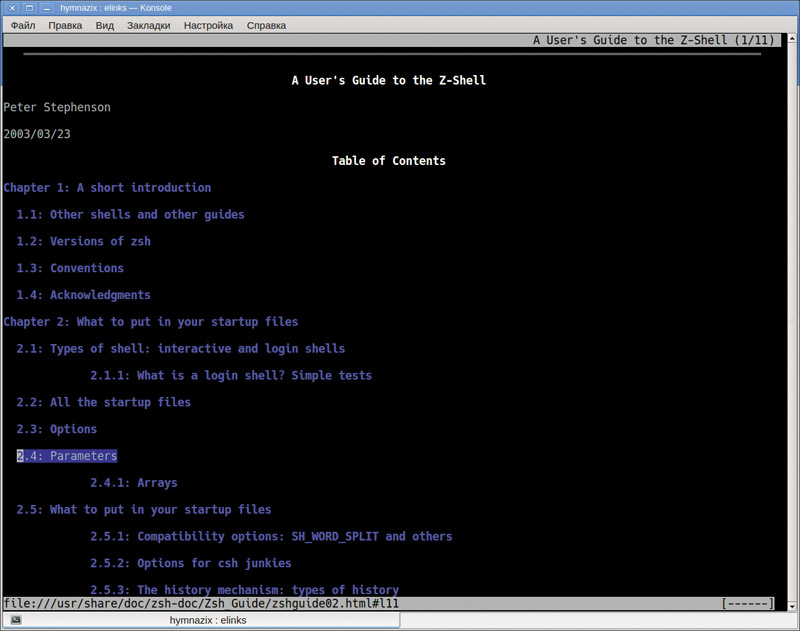Go to 1.3: Conventions section

click(x=70, y=268)
